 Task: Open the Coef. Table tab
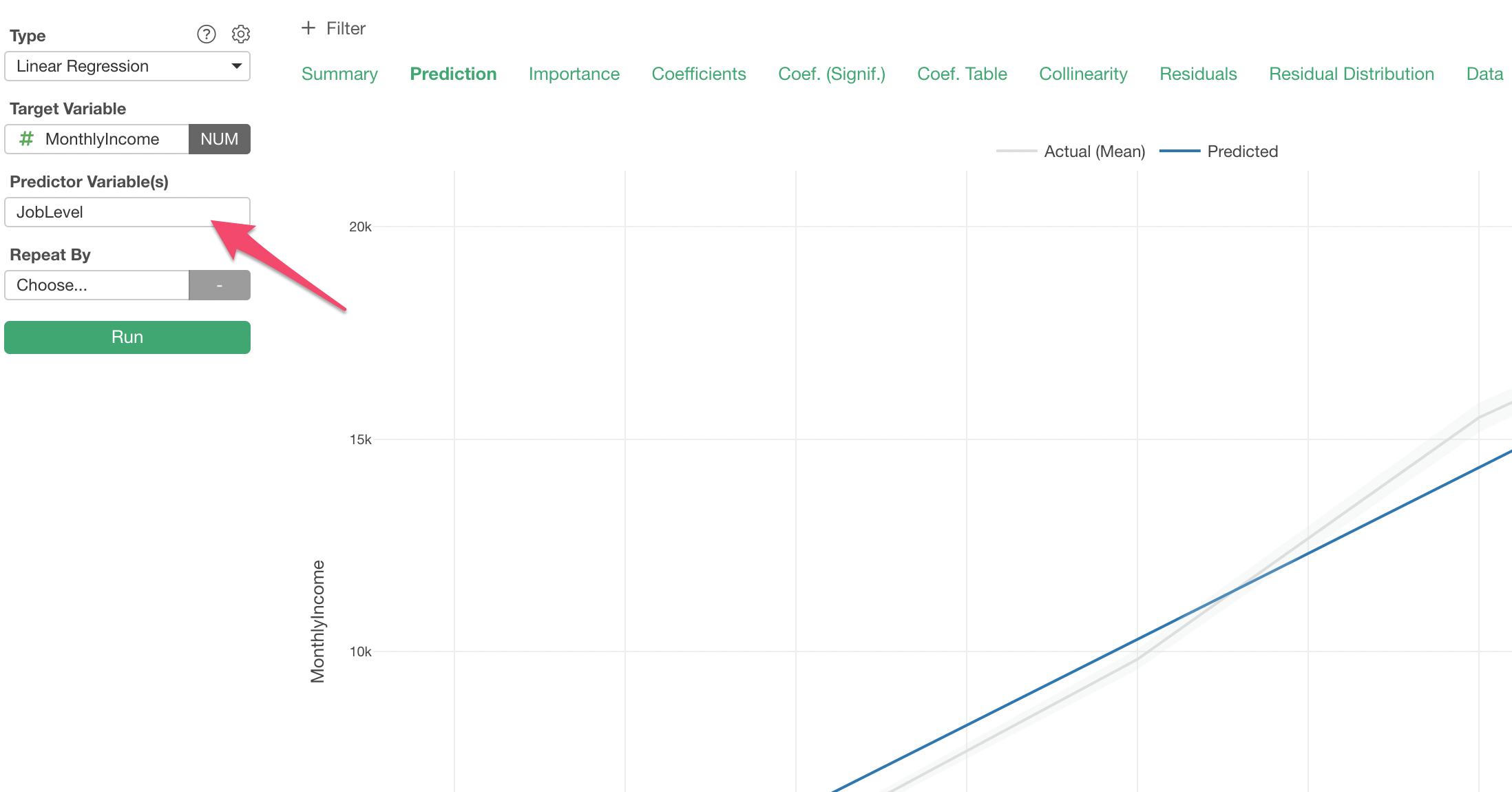(x=961, y=74)
